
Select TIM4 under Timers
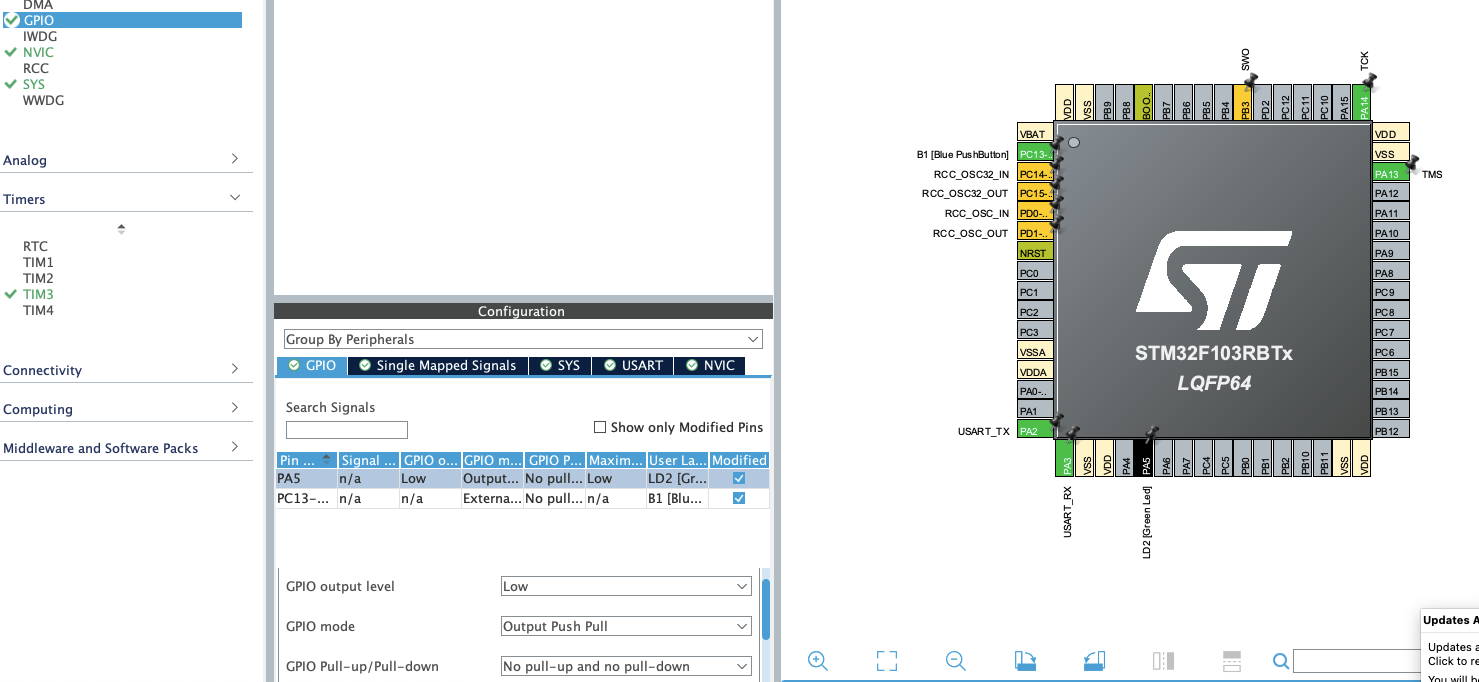pyautogui.click(x=38, y=310)
